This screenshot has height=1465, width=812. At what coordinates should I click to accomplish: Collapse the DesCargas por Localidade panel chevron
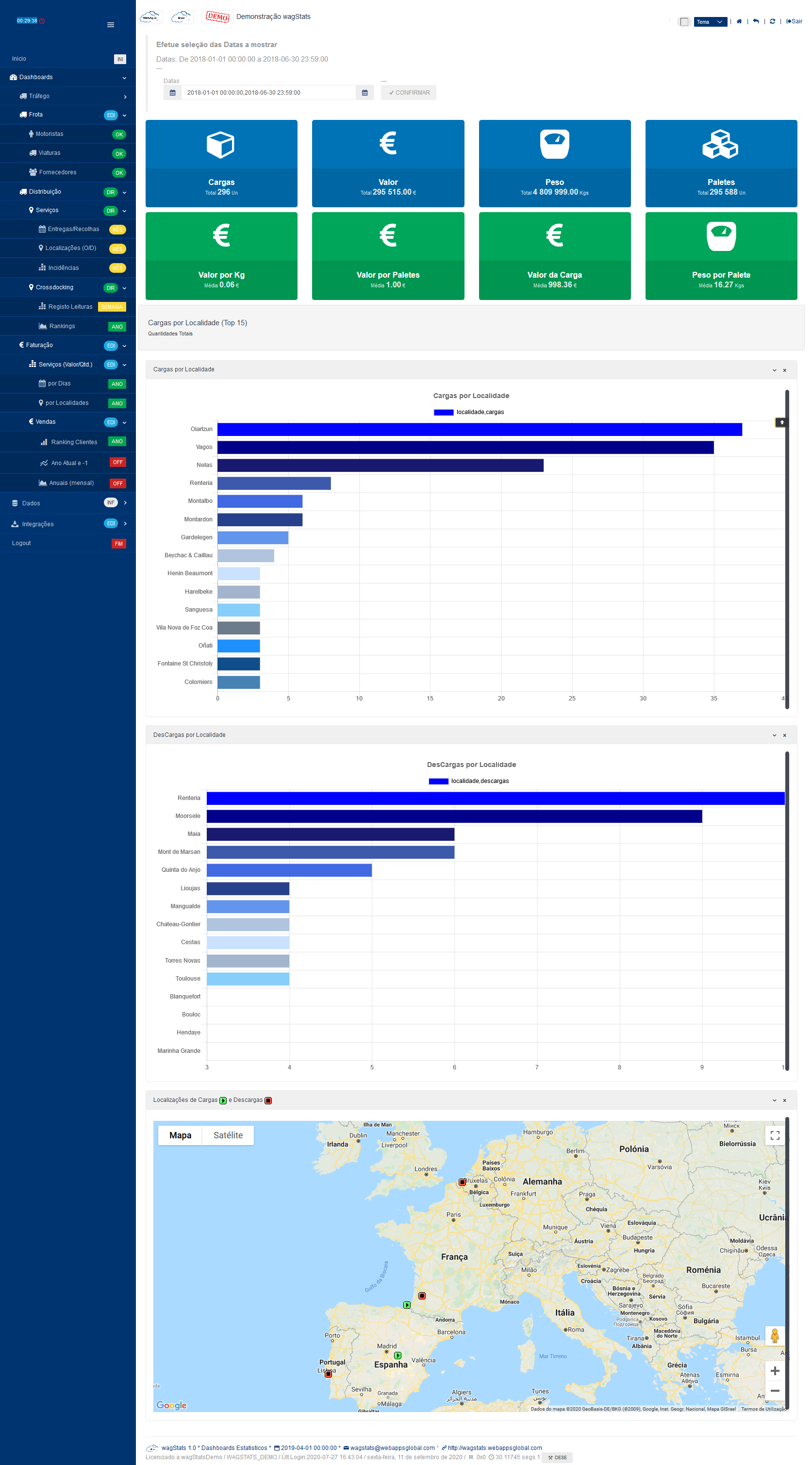(x=774, y=735)
